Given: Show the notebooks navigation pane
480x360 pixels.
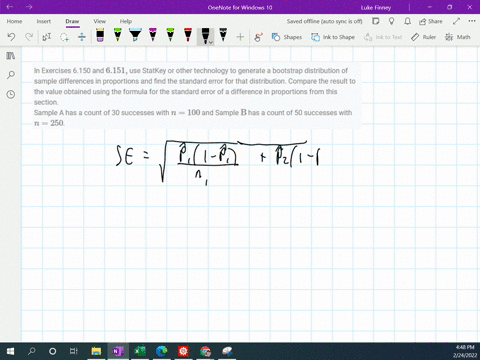Looking at the screenshot, I should click(x=11, y=56).
